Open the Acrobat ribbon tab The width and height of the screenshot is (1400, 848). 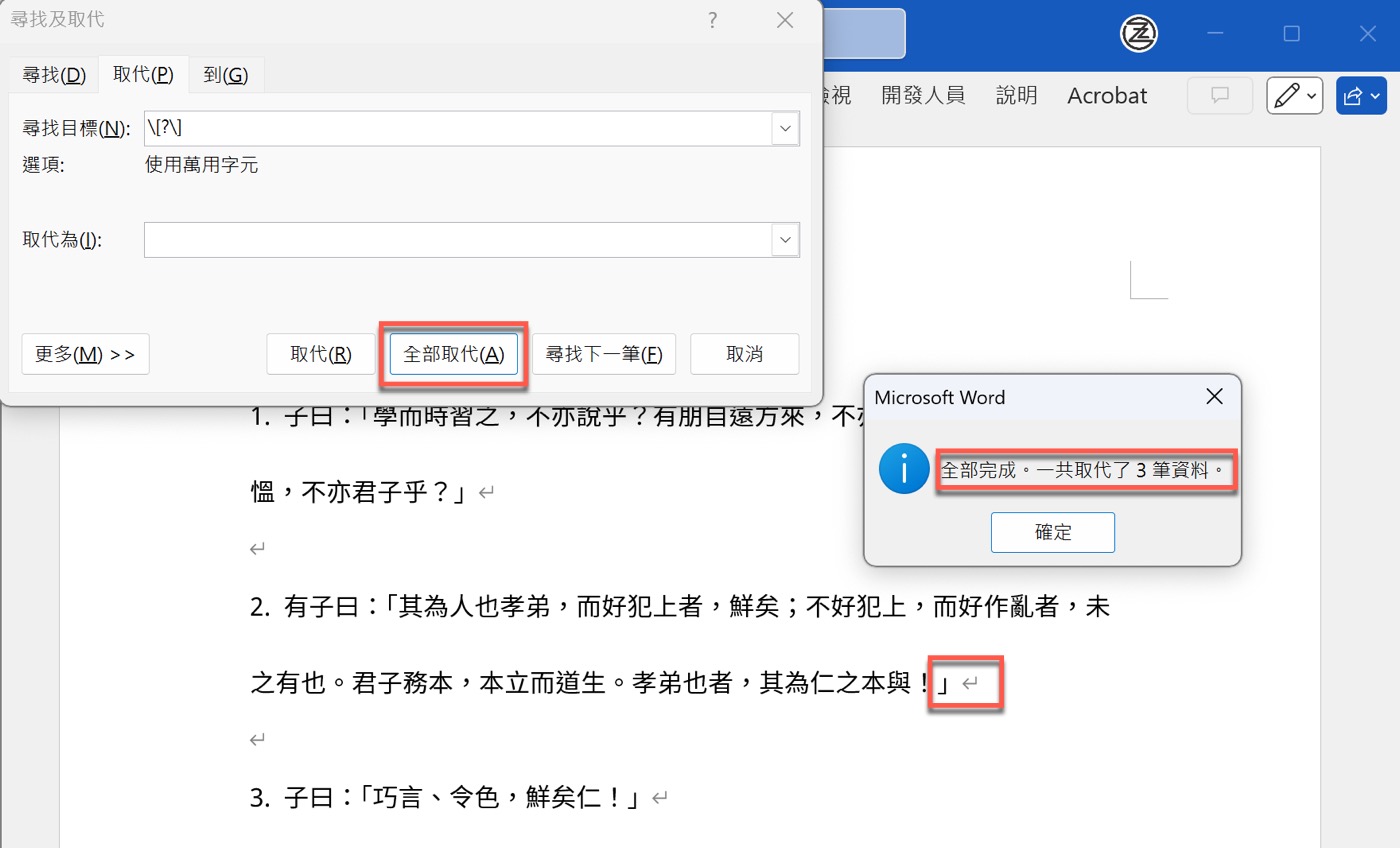click(1107, 95)
